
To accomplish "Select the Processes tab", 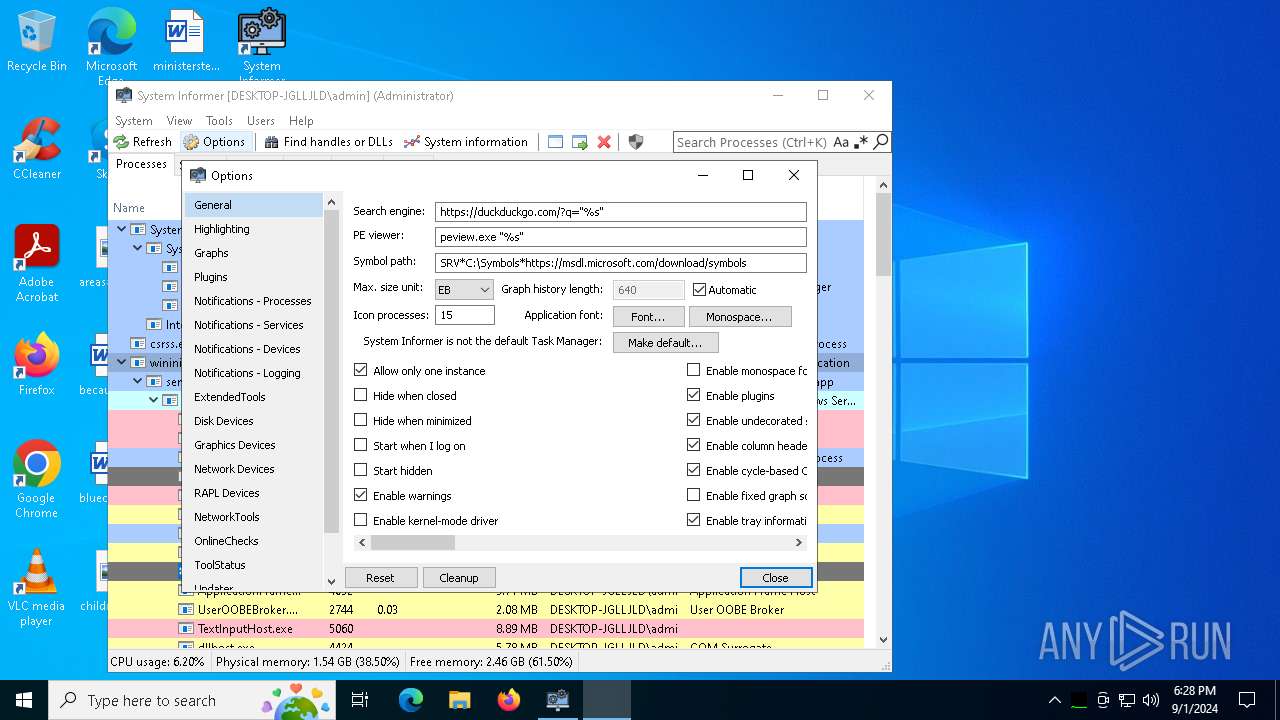I will (x=141, y=164).
